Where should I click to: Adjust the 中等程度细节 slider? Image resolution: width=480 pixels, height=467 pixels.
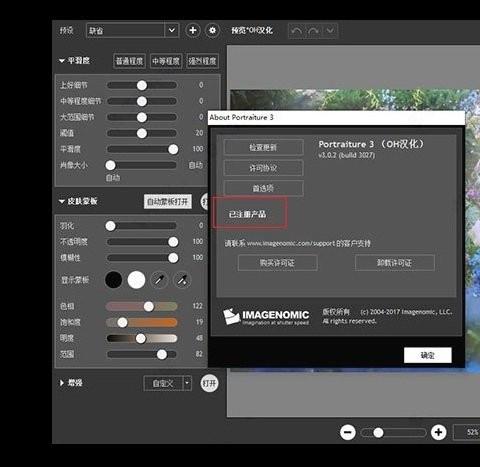click(x=142, y=101)
